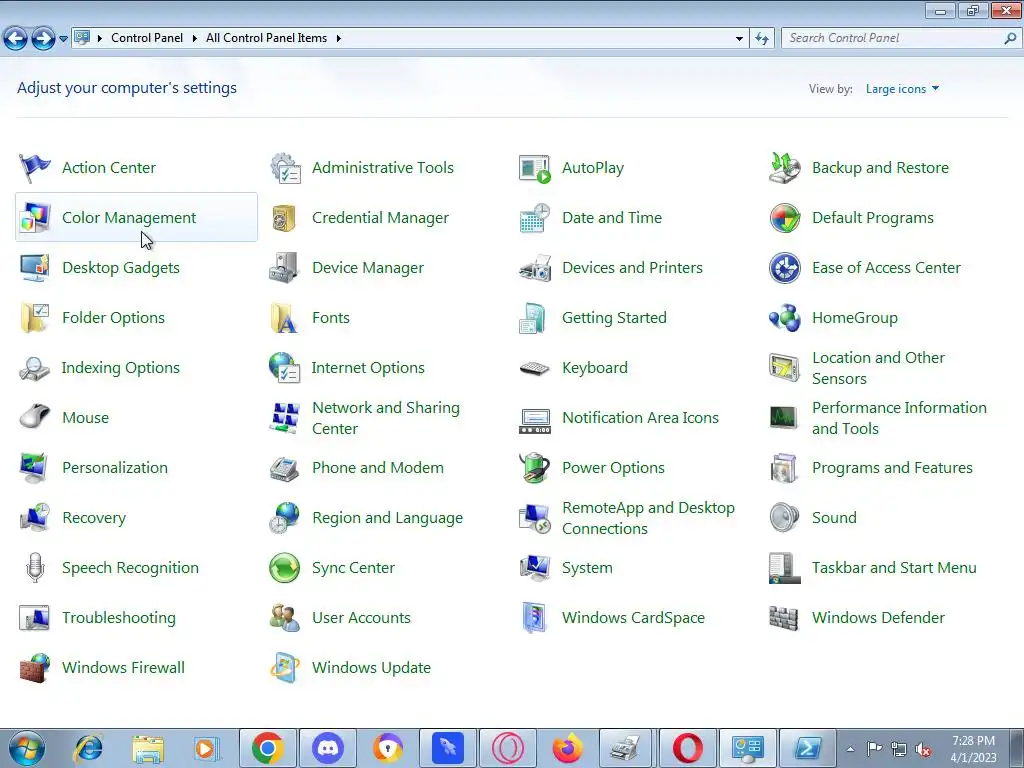This screenshot has height=768, width=1024.
Task: Open the User Accounts icon
Action: coord(285,618)
